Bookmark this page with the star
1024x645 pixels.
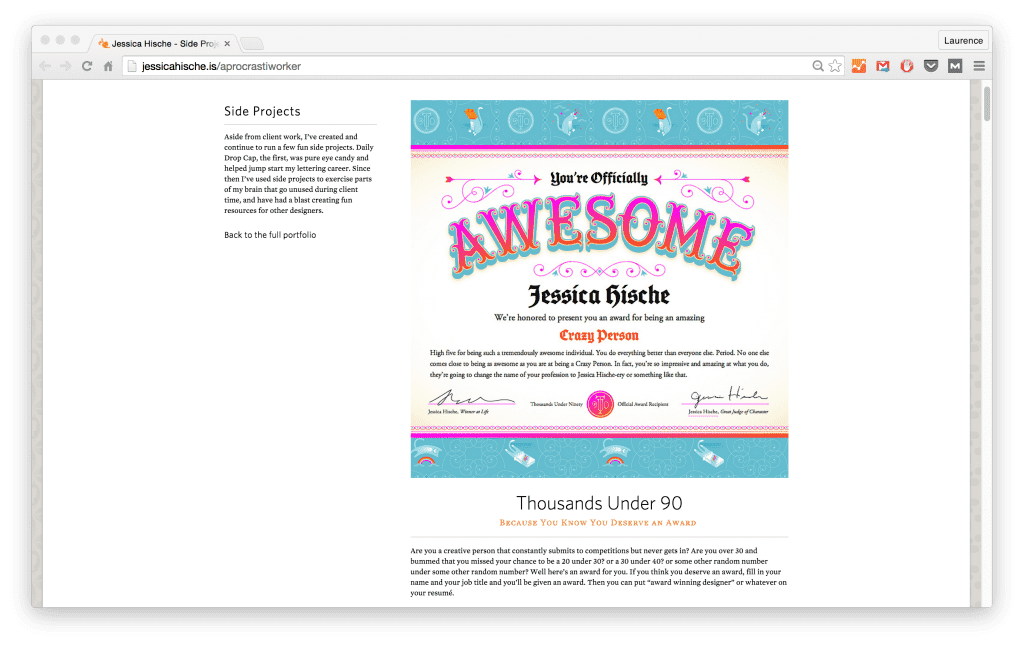(x=835, y=66)
